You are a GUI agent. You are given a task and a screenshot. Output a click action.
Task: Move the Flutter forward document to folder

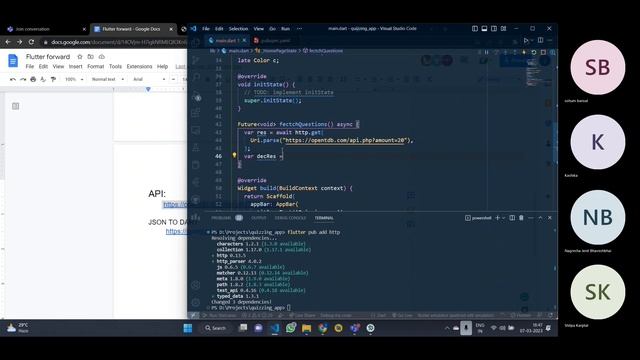91,57
